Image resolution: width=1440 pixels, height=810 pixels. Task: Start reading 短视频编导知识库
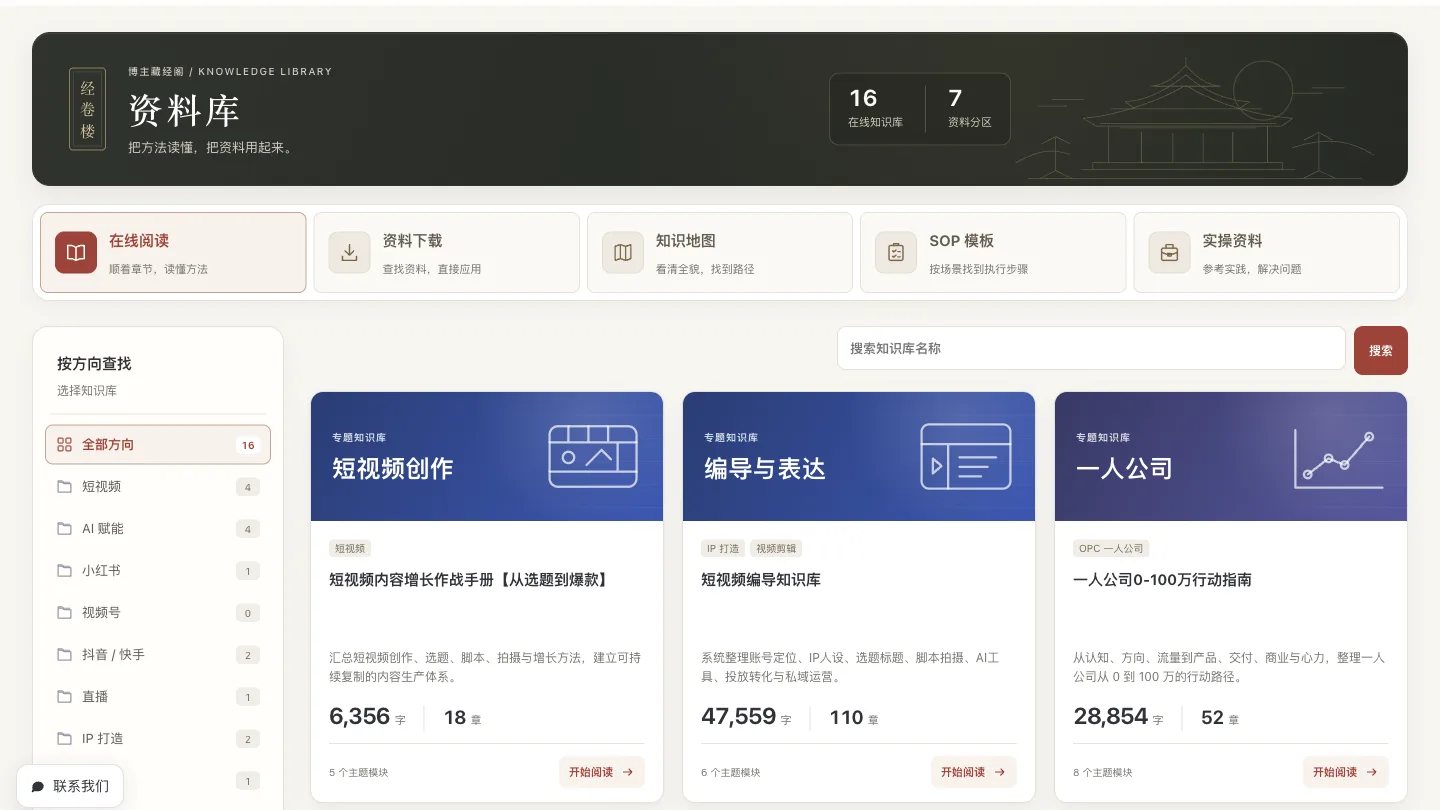(973, 772)
